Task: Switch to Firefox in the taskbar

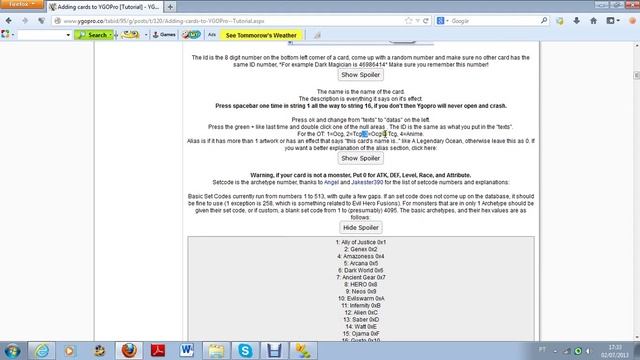Action: pyautogui.click(x=129, y=351)
